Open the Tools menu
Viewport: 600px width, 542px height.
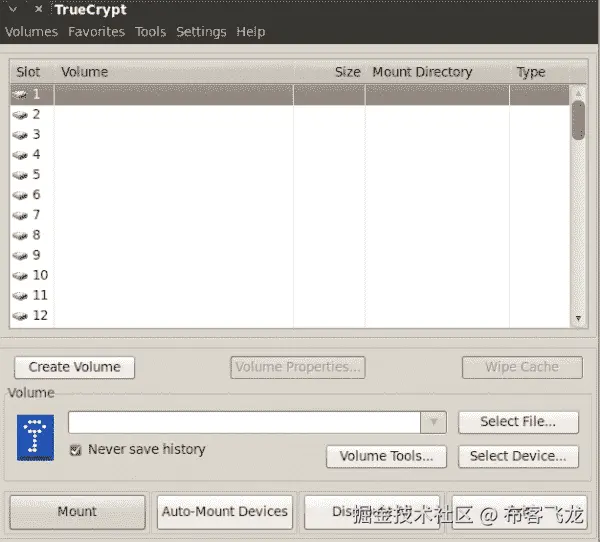tap(150, 32)
